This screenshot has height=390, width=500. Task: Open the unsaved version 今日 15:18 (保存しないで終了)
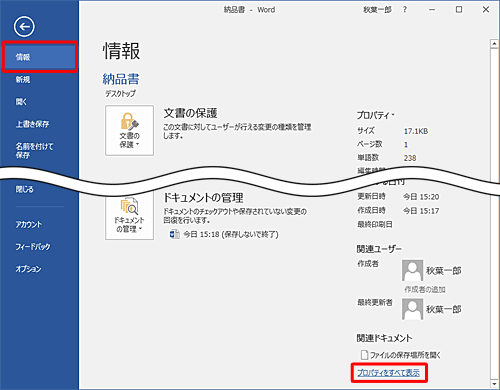(231, 234)
